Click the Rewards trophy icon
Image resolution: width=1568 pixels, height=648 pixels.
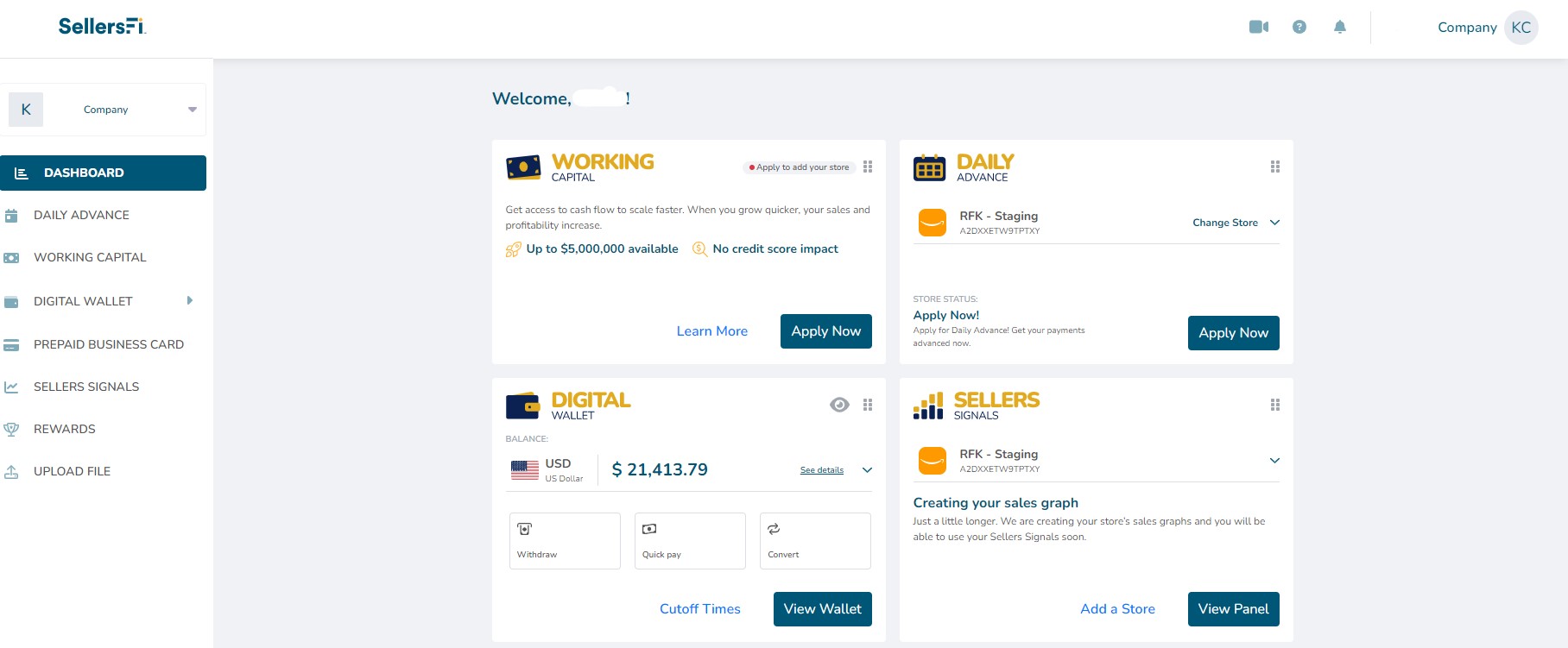11,429
